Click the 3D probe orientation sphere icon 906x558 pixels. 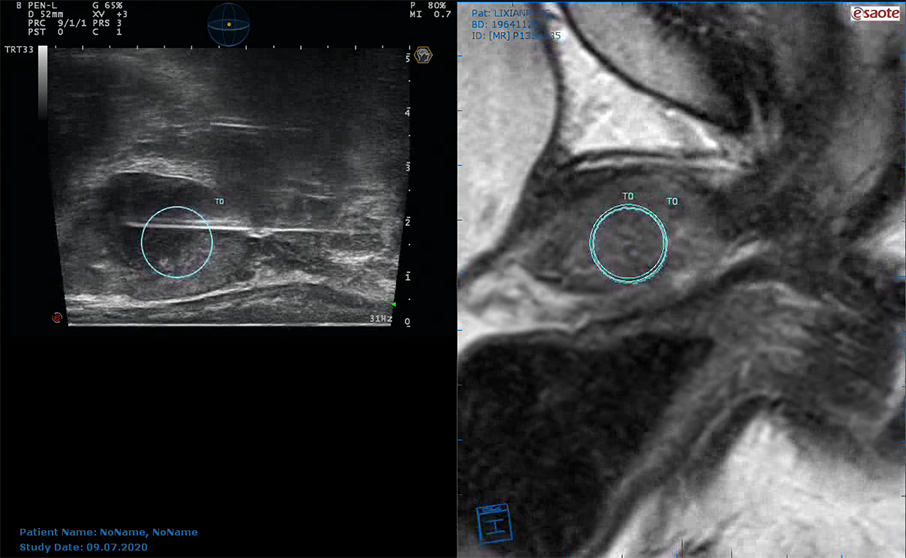pos(229,24)
